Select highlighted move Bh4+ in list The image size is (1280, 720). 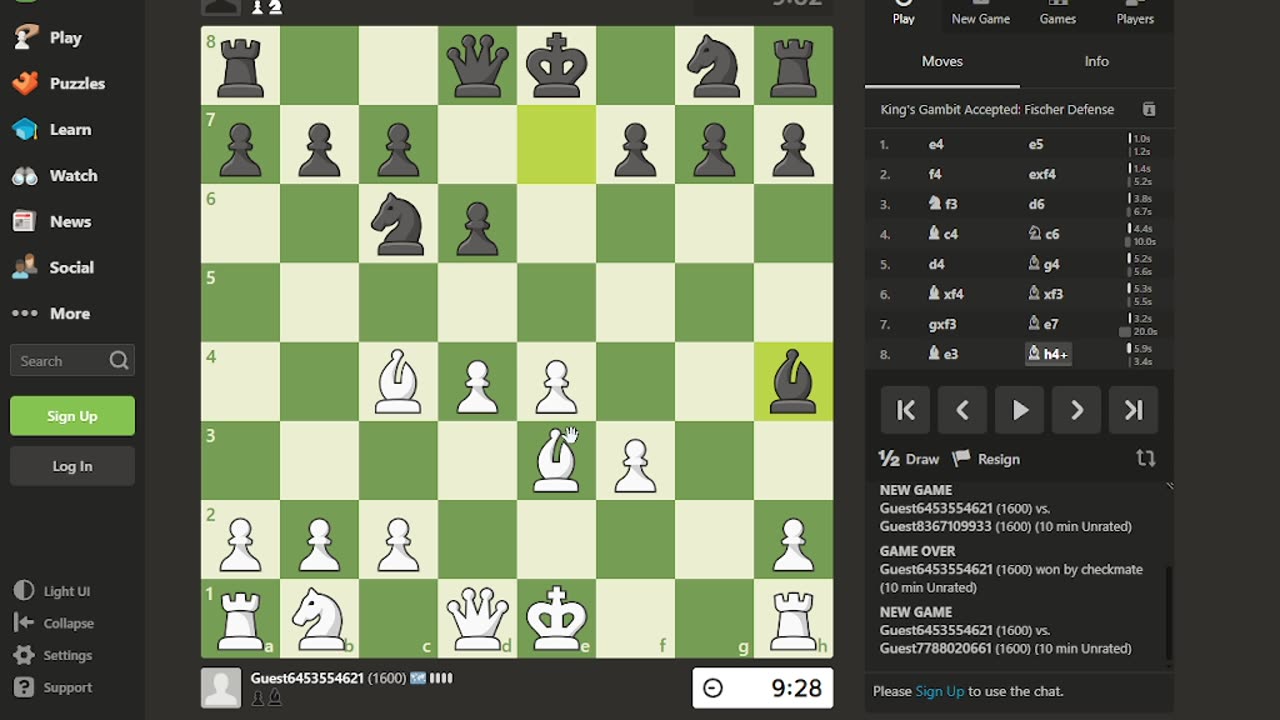click(1048, 354)
